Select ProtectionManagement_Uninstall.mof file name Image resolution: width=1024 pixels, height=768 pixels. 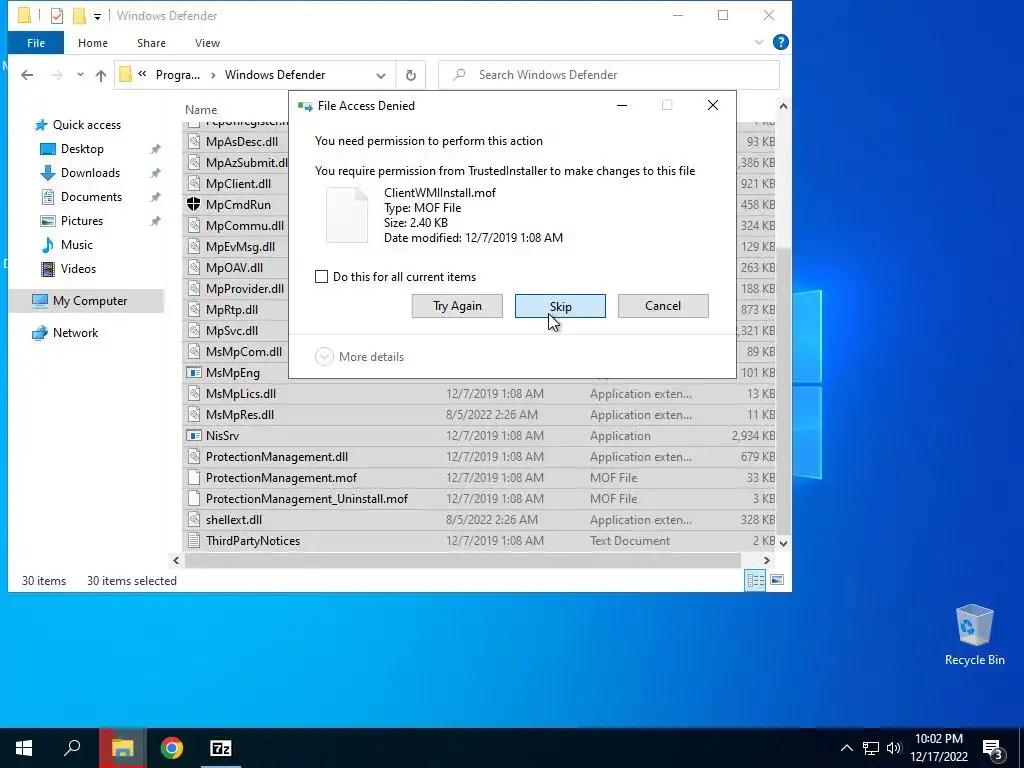(307, 499)
